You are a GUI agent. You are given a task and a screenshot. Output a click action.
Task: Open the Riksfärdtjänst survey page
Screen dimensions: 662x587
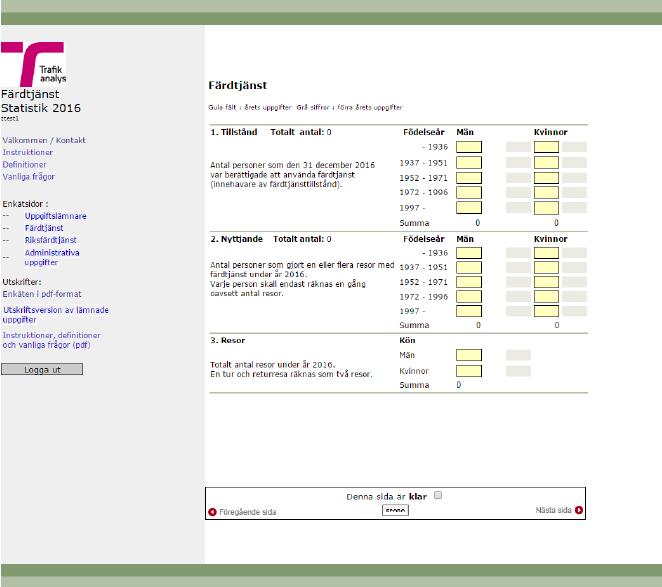[50, 240]
